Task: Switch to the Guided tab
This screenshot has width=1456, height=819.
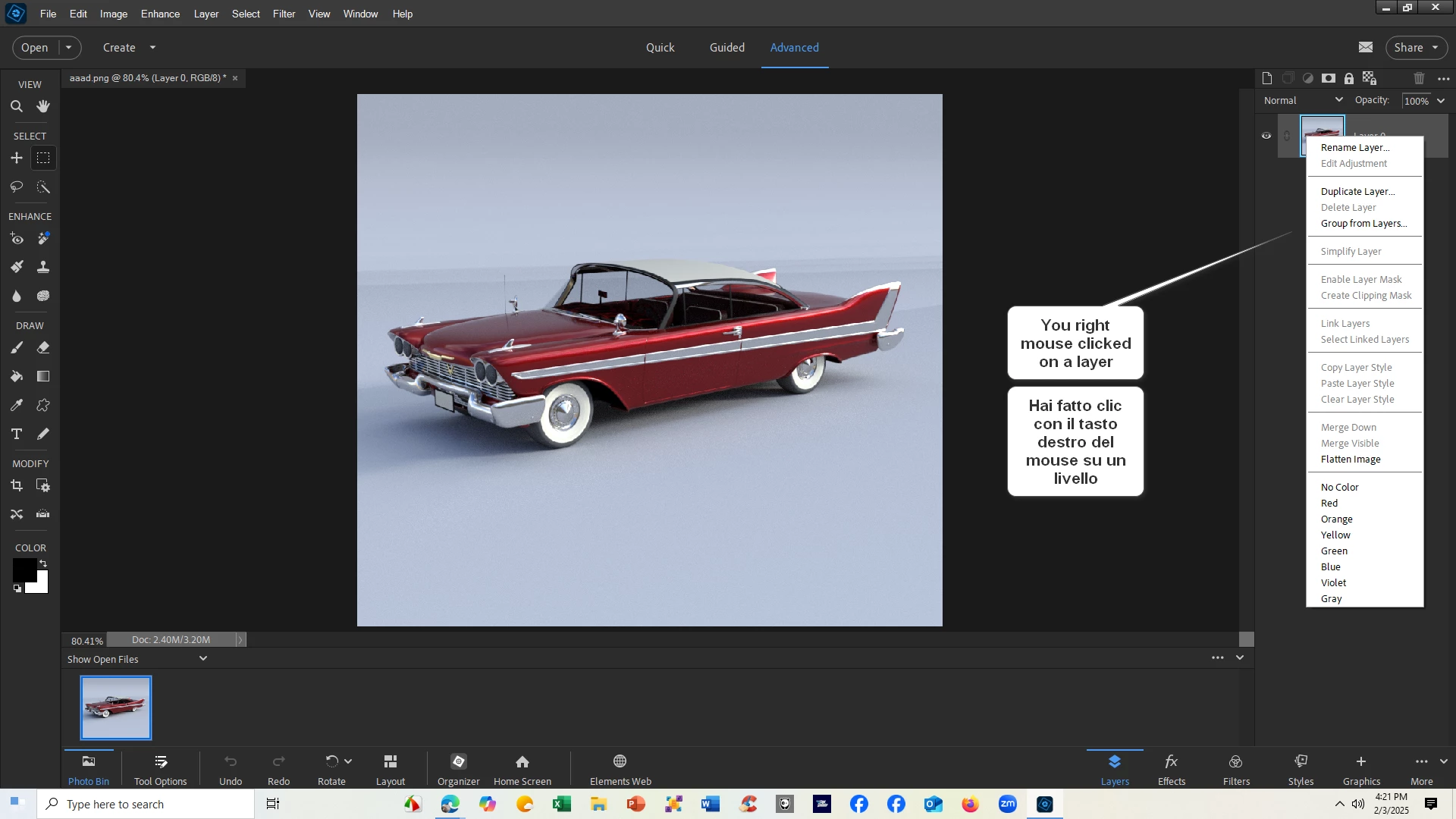Action: (726, 48)
